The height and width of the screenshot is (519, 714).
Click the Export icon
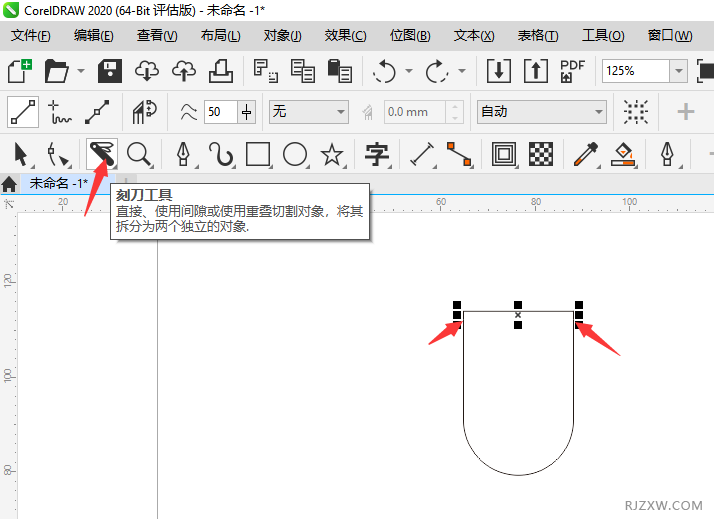point(536,71)
